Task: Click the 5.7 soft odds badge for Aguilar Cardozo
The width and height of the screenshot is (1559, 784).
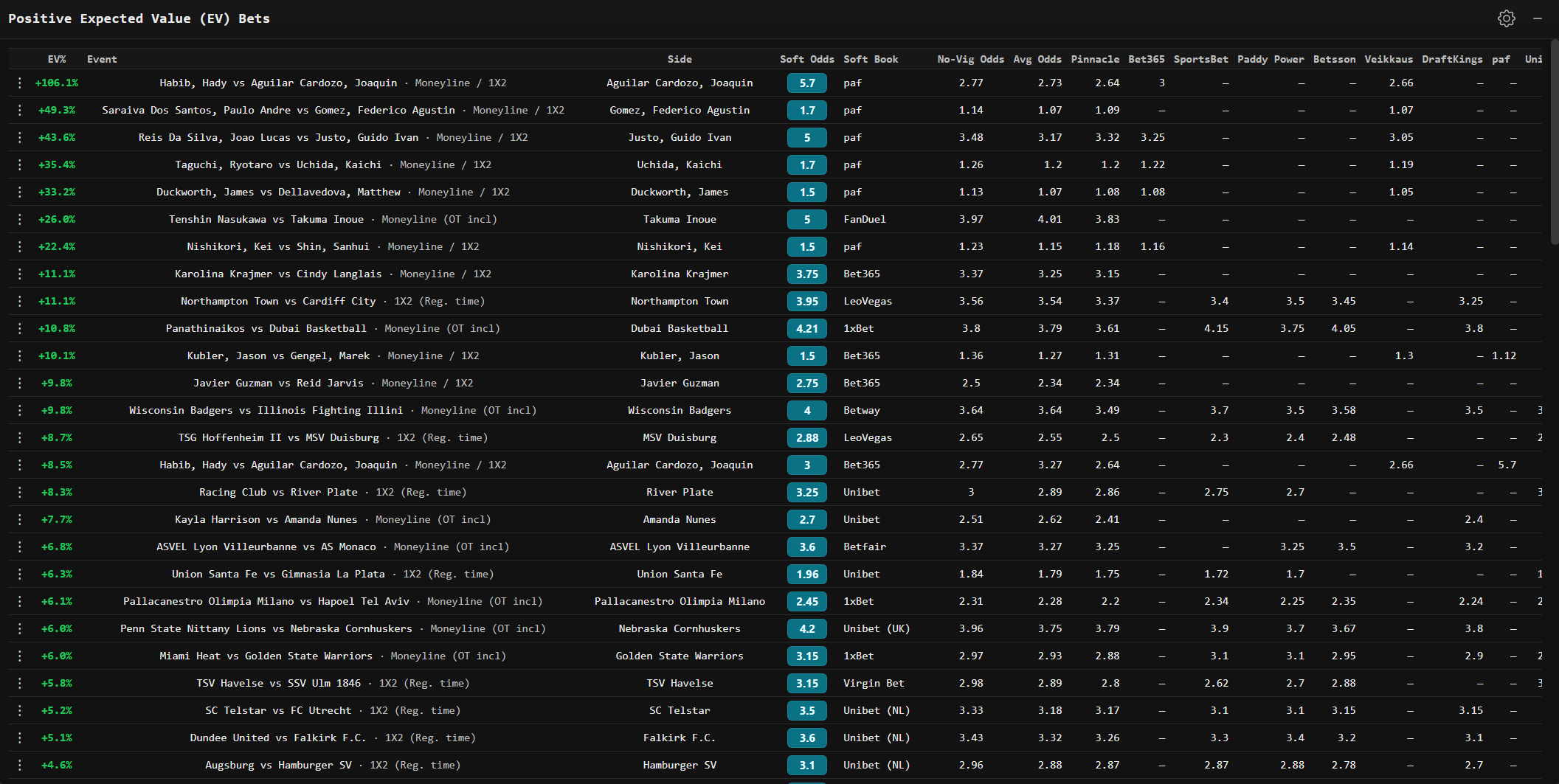Action: tap(807, 83)
